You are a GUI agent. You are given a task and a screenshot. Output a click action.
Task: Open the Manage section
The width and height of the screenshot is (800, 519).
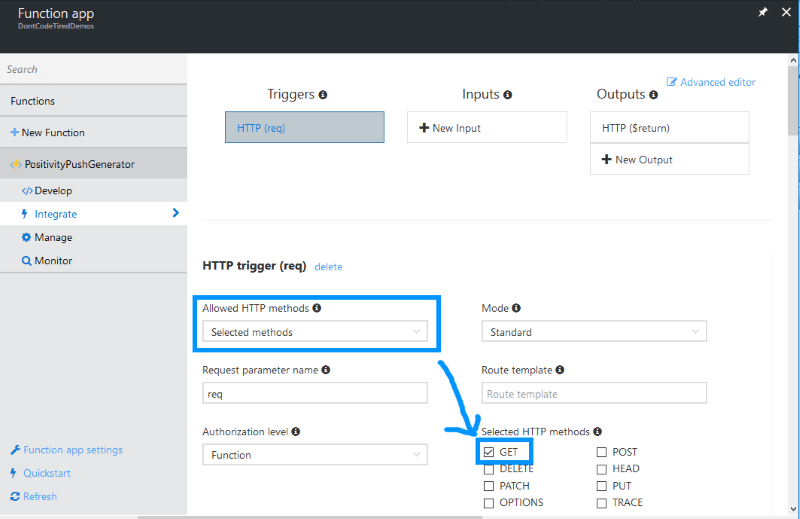coord(93,237)
